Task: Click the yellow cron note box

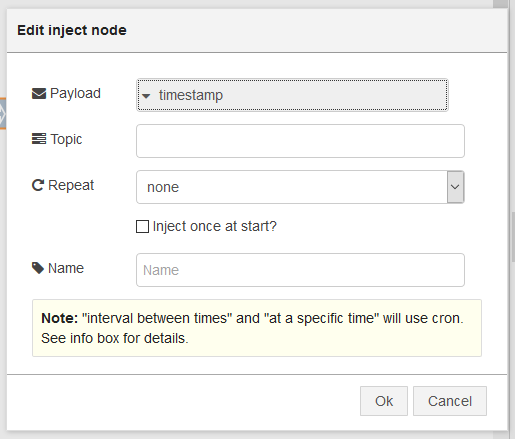Action: [257, 328]
